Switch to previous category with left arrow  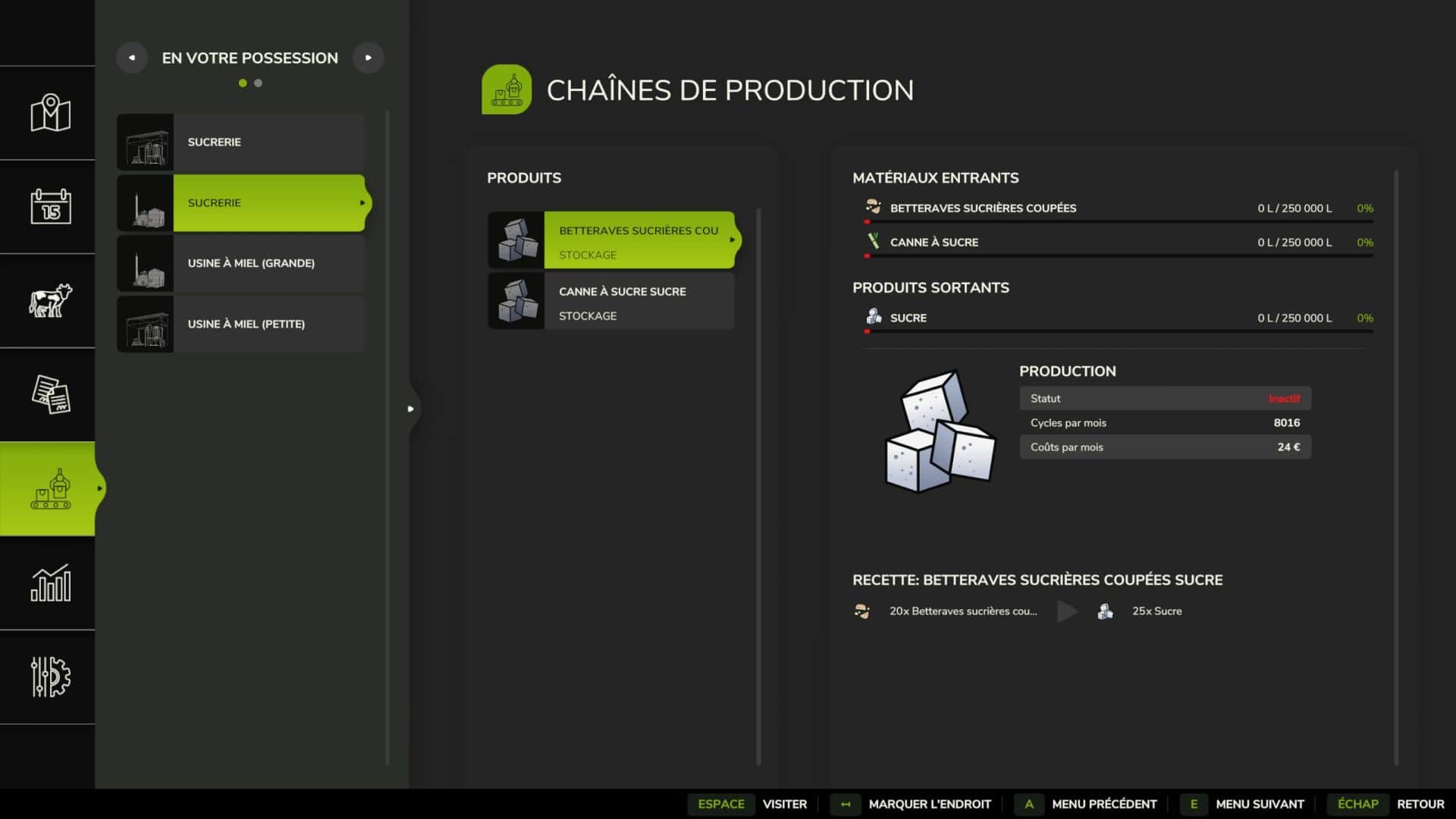tap(132, 58)
